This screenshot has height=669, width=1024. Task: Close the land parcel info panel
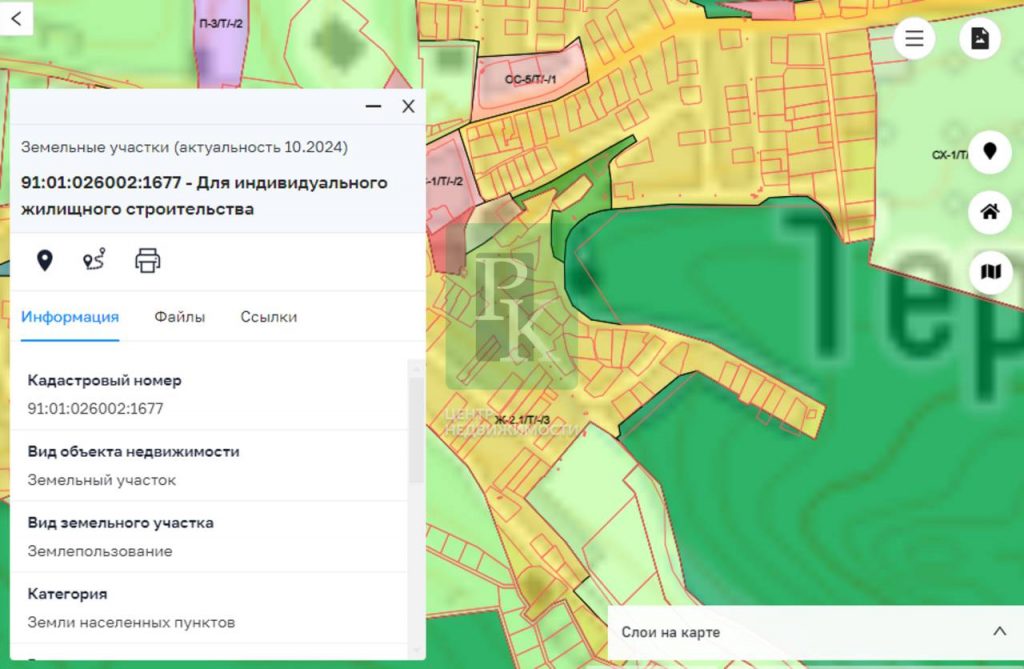(x=408, y=107)
